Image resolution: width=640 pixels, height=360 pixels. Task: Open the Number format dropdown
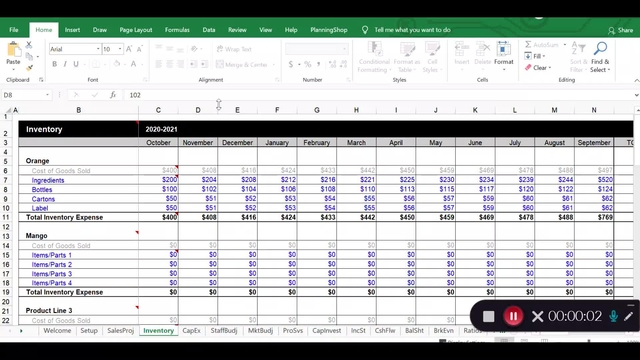click(x=344, y=49)
